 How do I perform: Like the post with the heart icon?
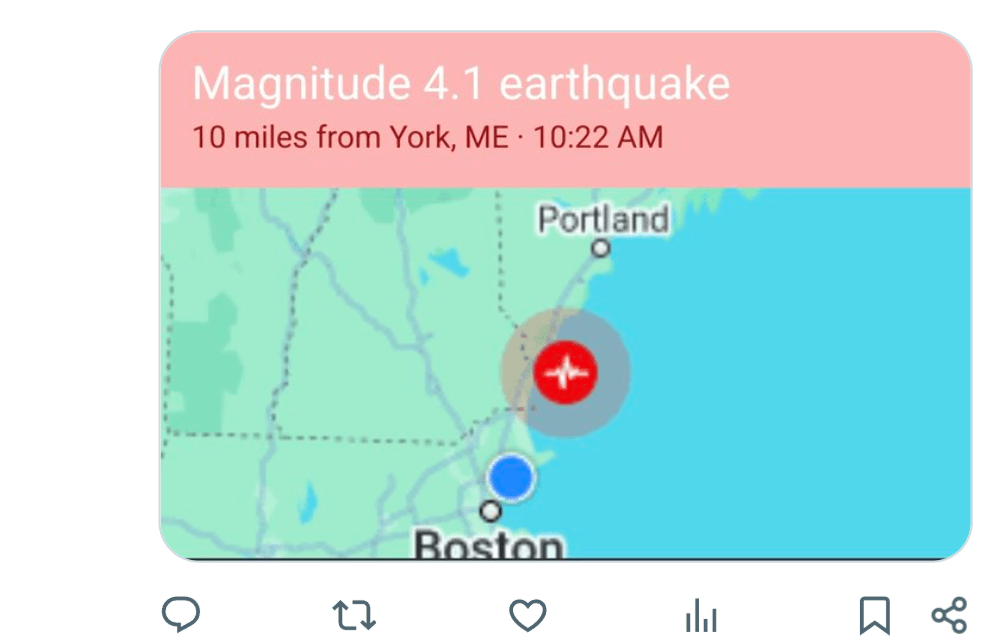[x=527, y=614]
